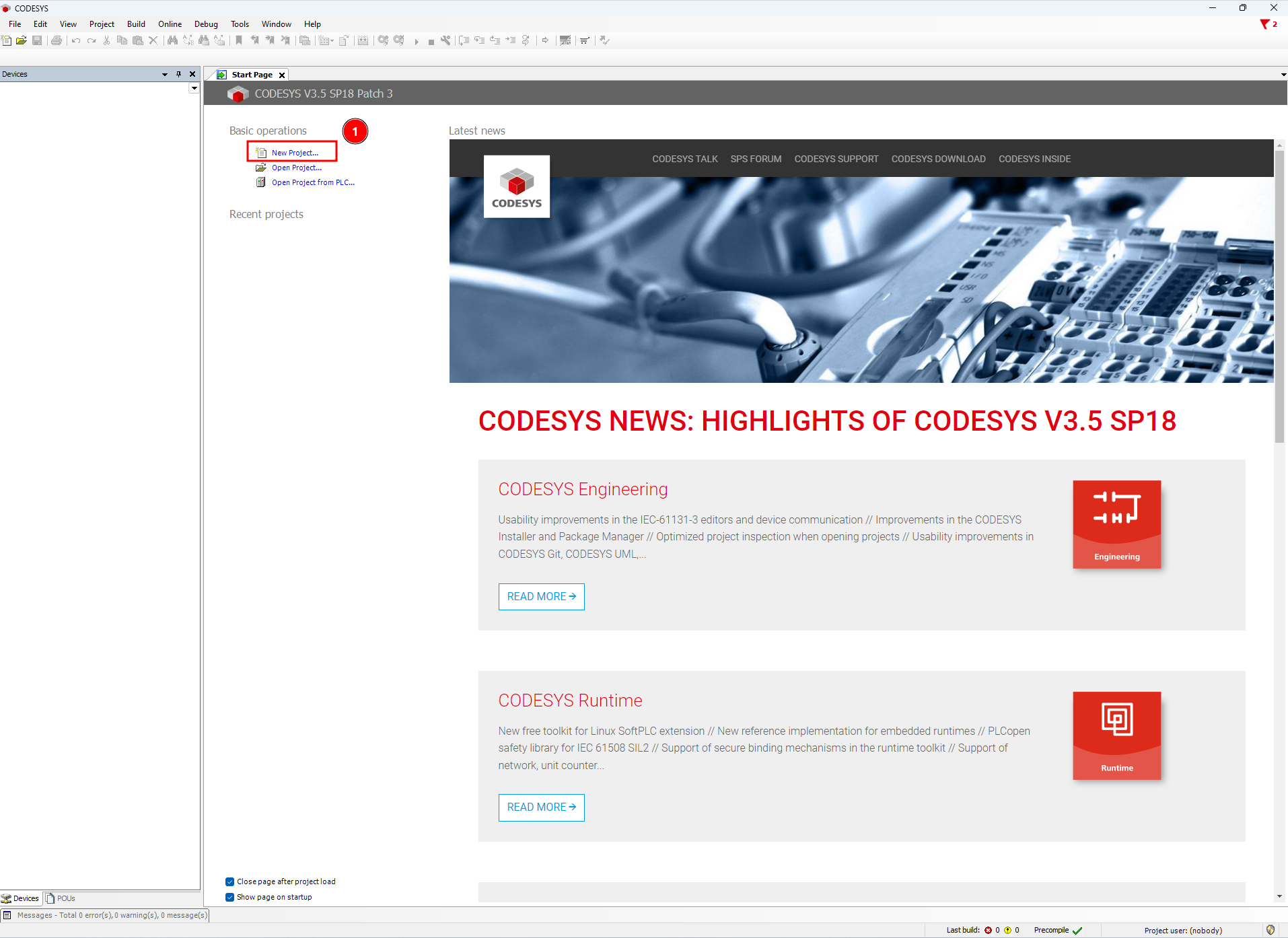Open the Edit menu
This screenshot has width=1288, height=938.
(40, 24)
